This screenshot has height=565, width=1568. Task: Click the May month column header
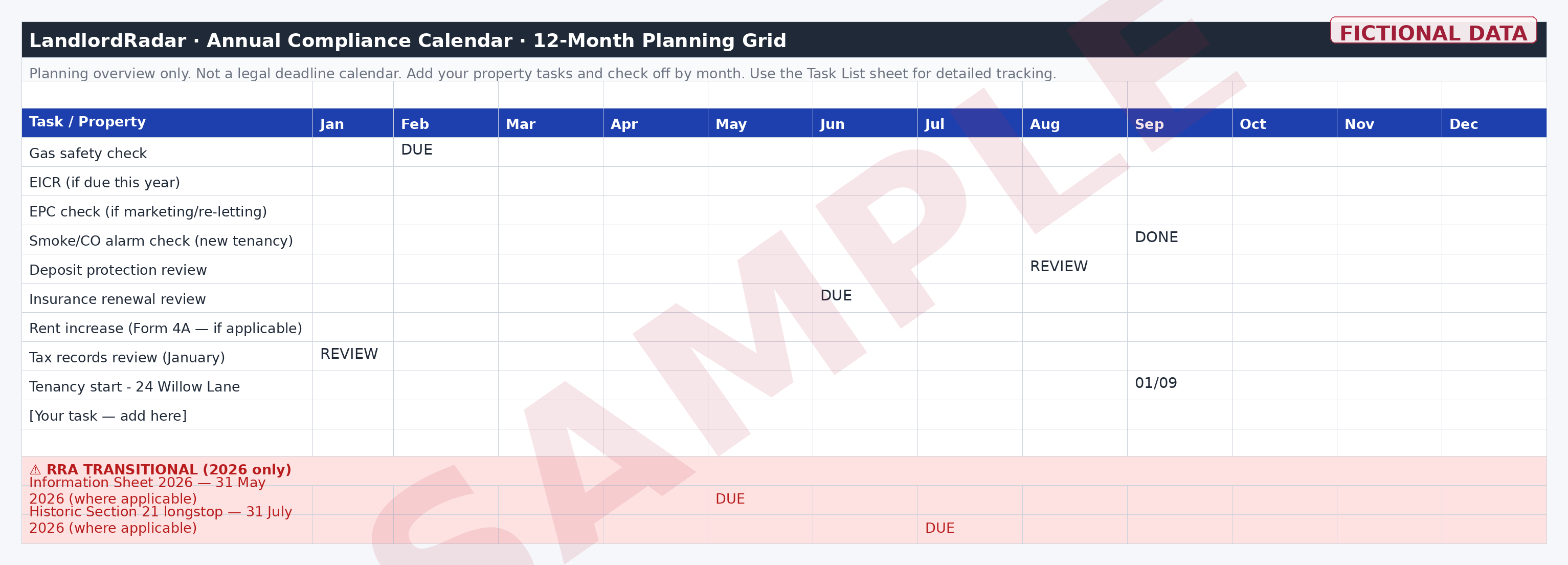pos(760,123)
